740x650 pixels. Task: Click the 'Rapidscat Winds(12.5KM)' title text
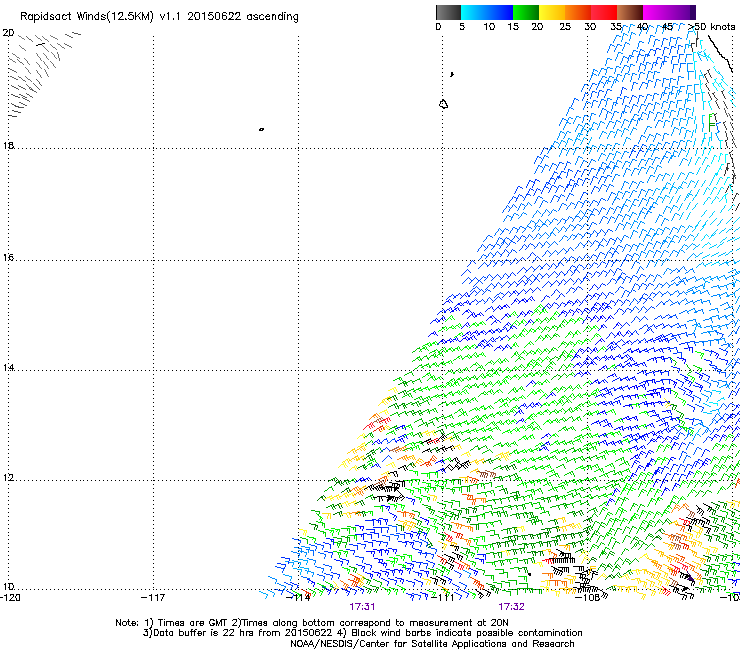pos(87,17)
